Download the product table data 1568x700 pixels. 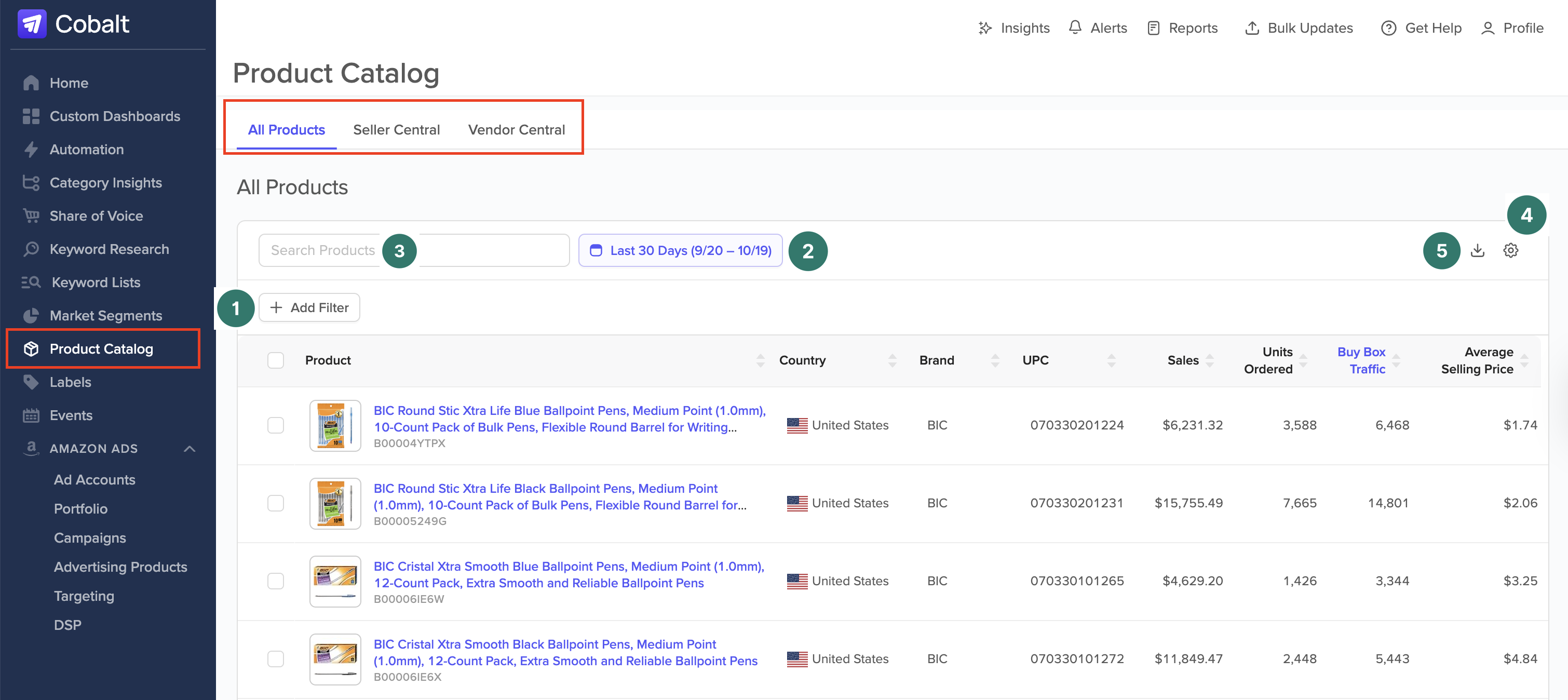click(1477, 250)
